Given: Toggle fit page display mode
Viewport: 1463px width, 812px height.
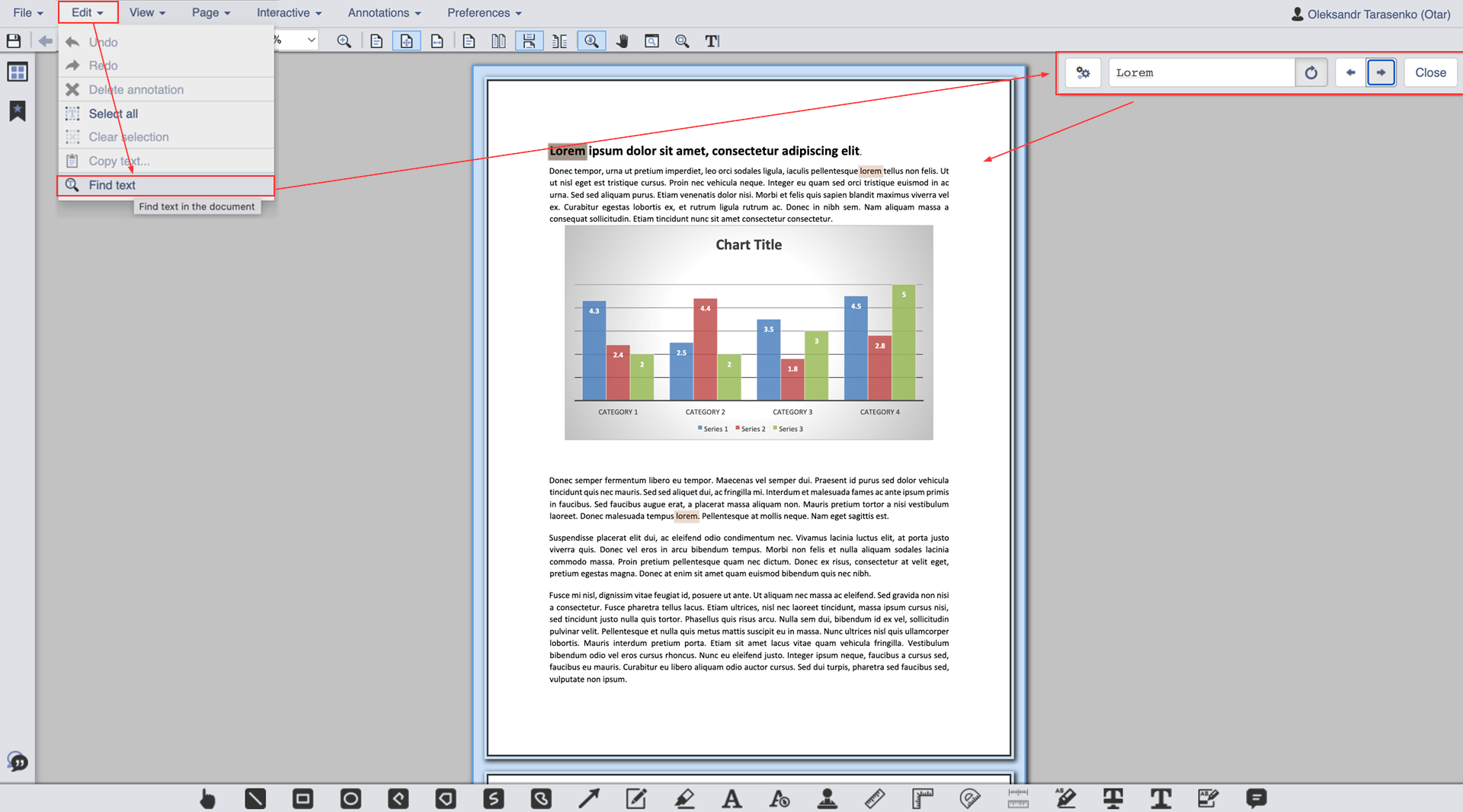Looking at the screenshot, I should 406,41.
